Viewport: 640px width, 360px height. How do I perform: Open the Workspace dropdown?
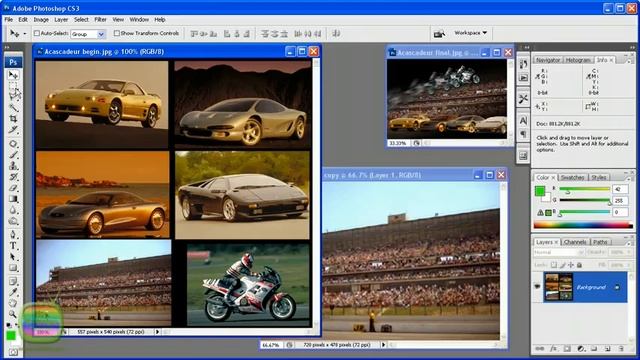pyautogui.click(x=470, y=33)
